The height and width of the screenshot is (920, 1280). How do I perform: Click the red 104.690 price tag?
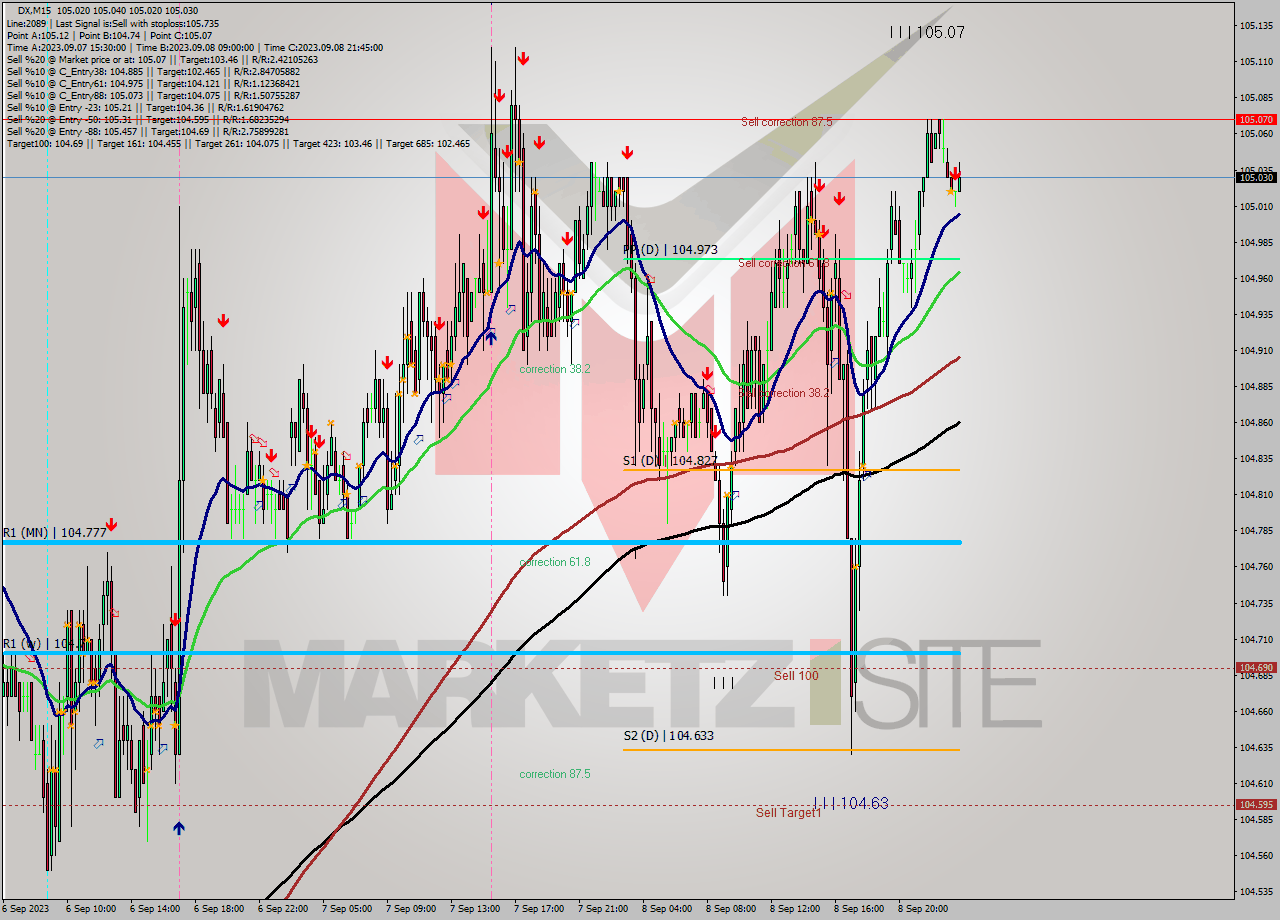pyautogui.click(x=1256, y=667)
